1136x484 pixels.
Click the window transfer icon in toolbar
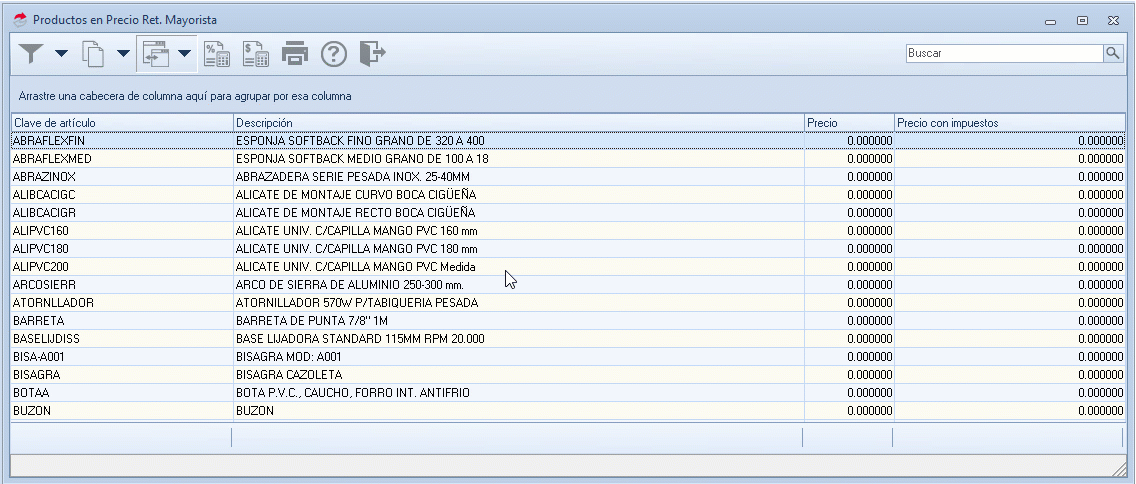[x=155, y=54]
